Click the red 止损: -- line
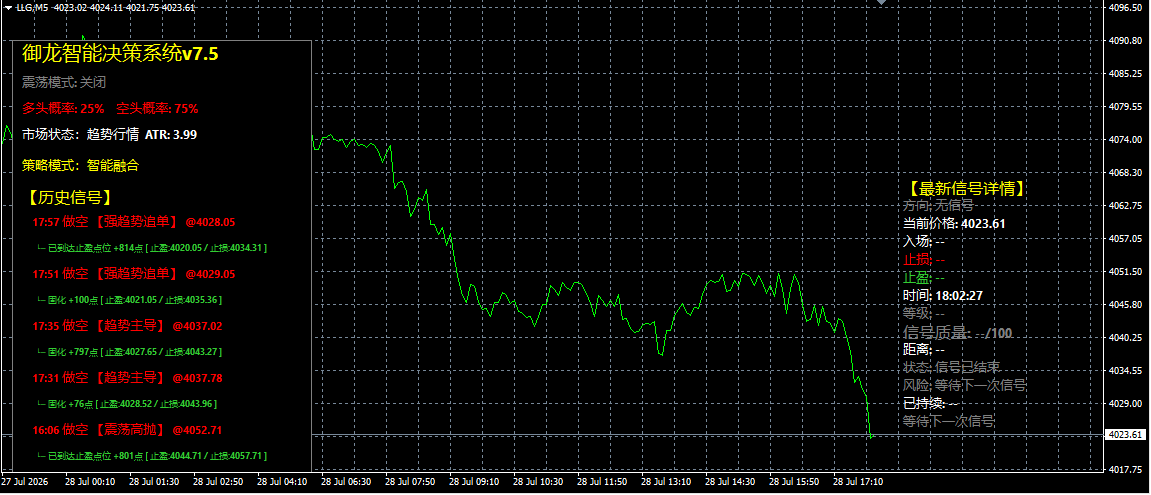Image resolution: width=1151 pixels, height=495 pixels. [x=923, y=259]
